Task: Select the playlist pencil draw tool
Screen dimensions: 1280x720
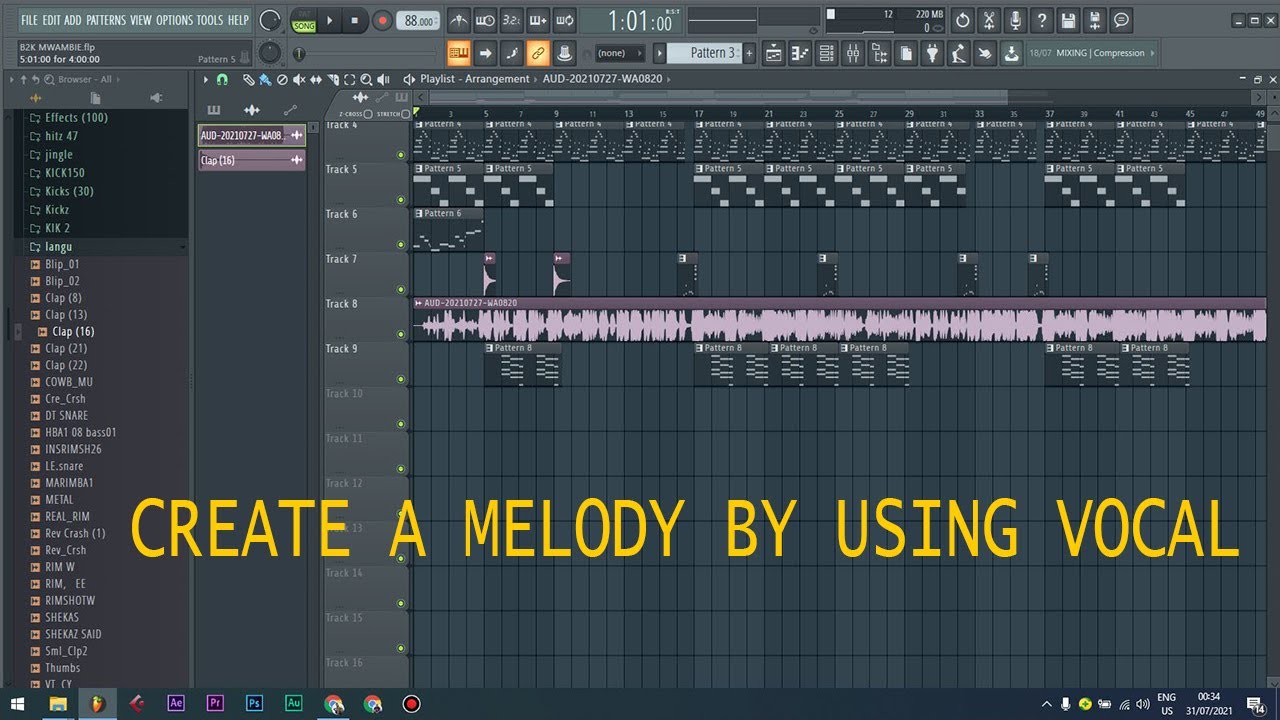Action: click(x=251, y=79)
